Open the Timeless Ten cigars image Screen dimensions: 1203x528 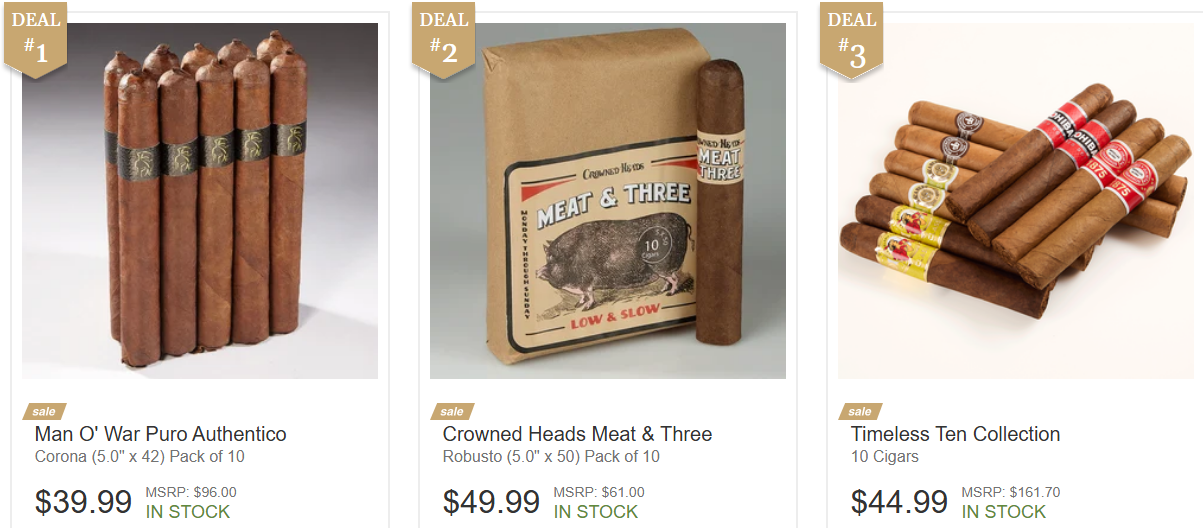1016,201
